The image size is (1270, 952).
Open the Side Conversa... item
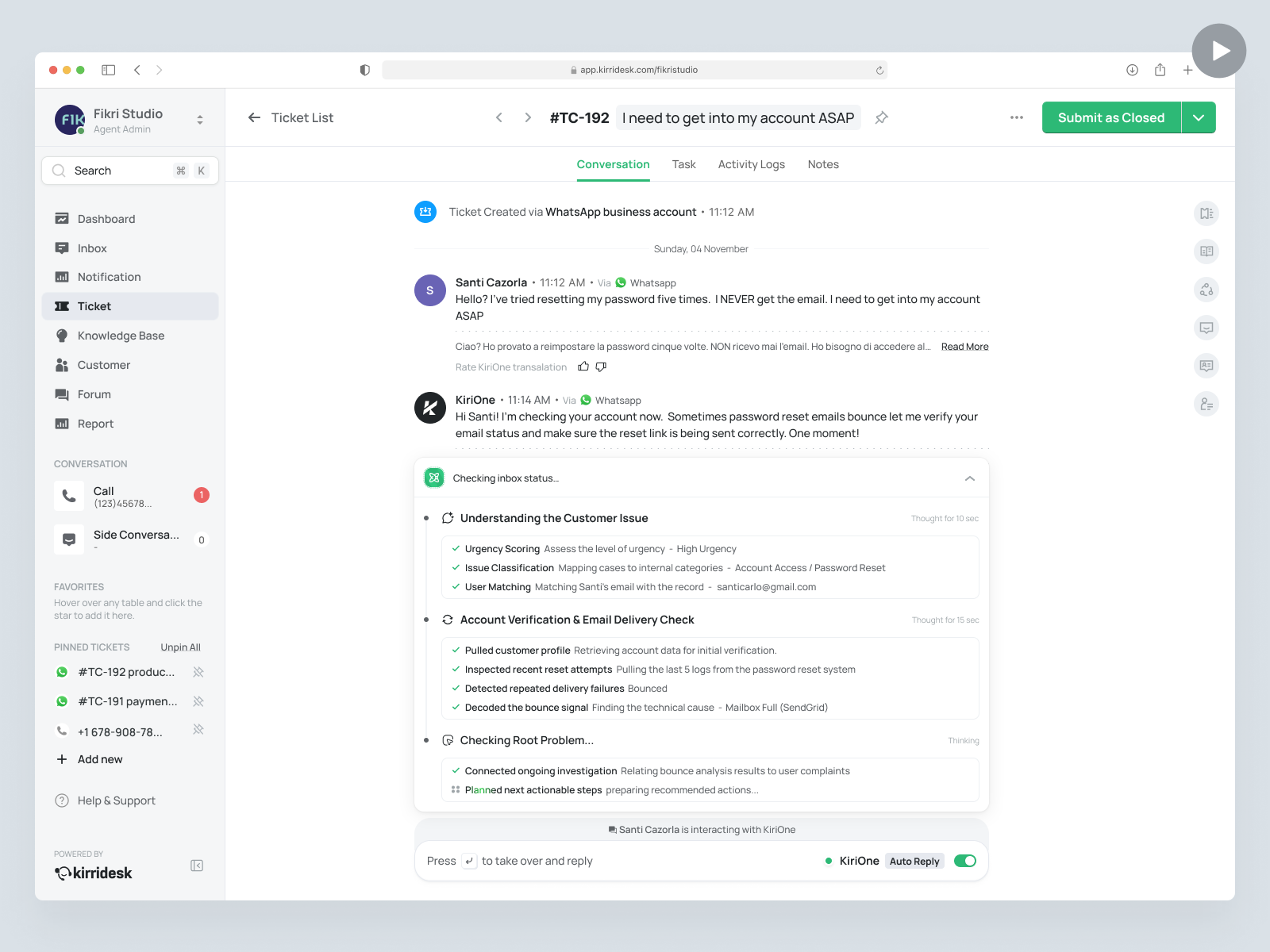pos(131,539)
